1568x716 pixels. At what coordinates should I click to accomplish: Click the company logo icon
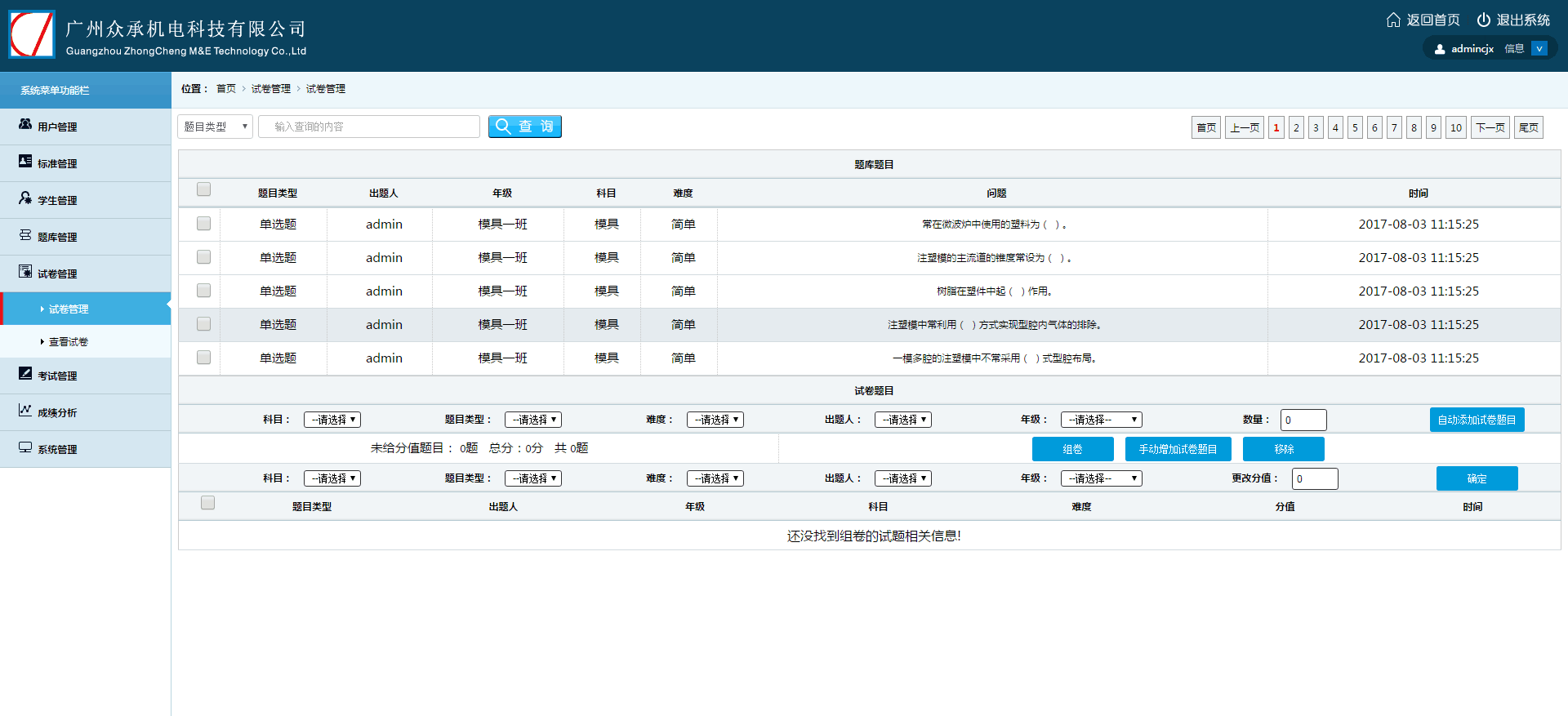pyautogui.click(x=32, y=34)
